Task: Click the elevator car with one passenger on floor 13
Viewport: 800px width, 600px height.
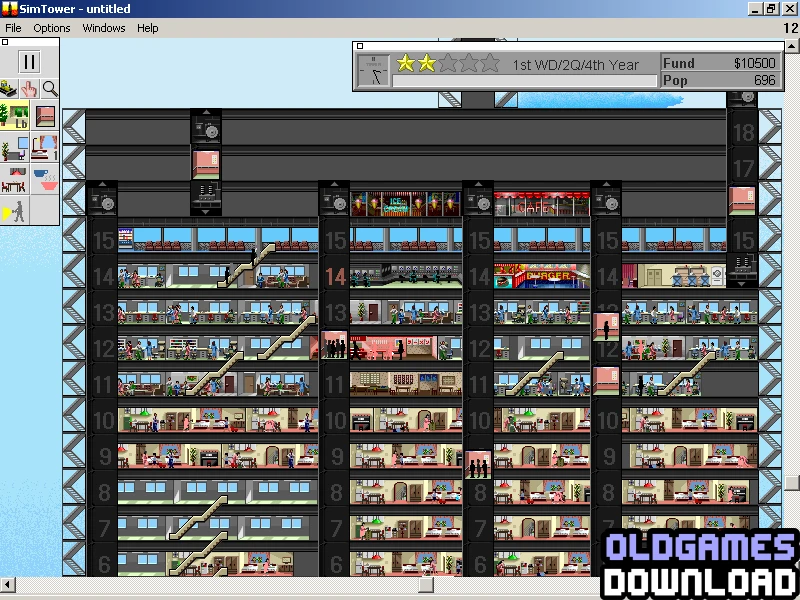Action: coord(606,327)
